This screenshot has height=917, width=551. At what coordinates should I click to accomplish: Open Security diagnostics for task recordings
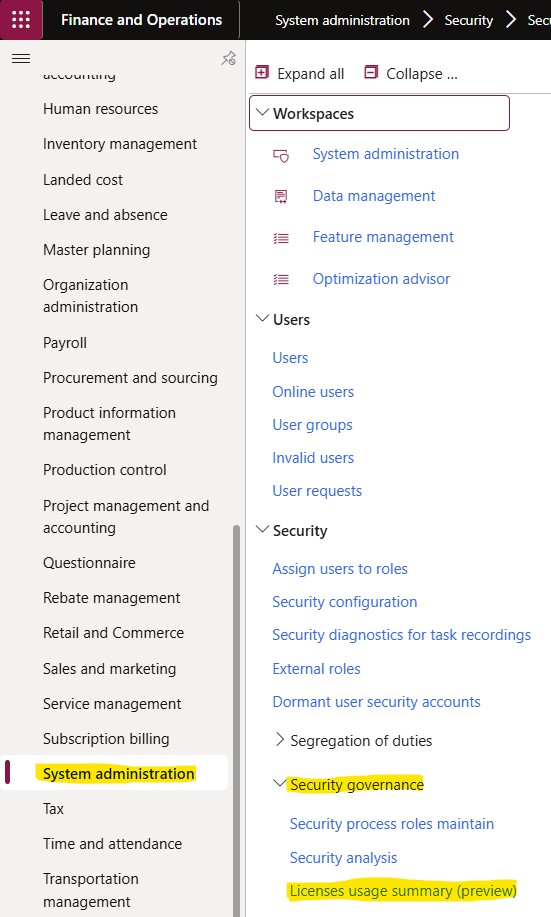[x=401, y=635]
